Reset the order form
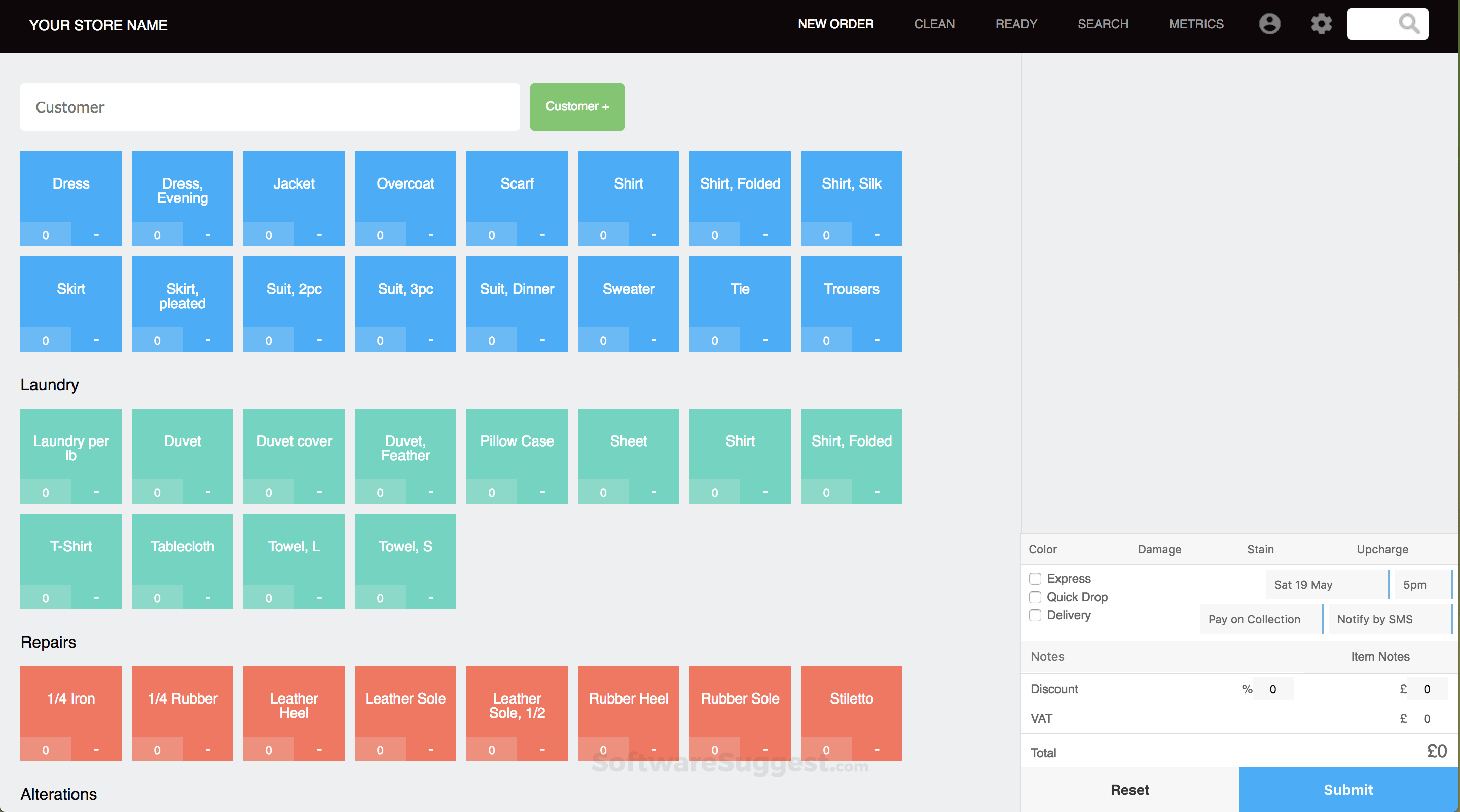The image size is (1460, 812). pos(1129,789)
